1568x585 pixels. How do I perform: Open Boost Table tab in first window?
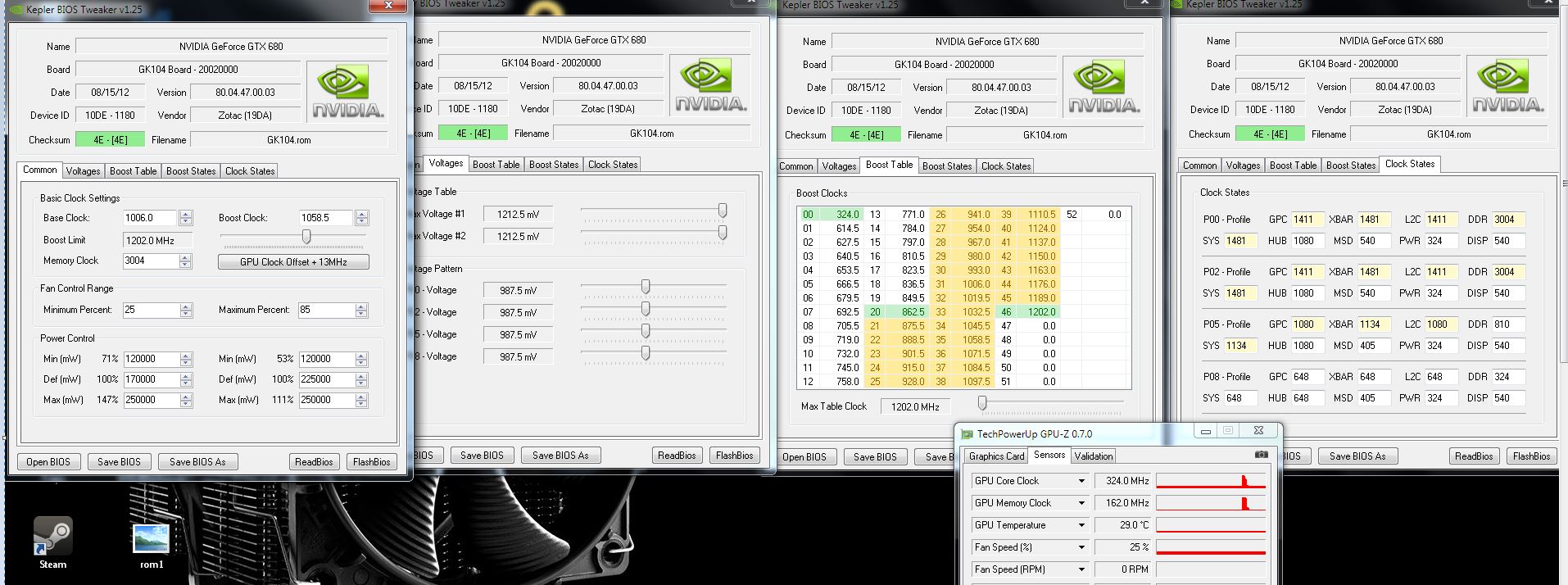click(133, 171)
